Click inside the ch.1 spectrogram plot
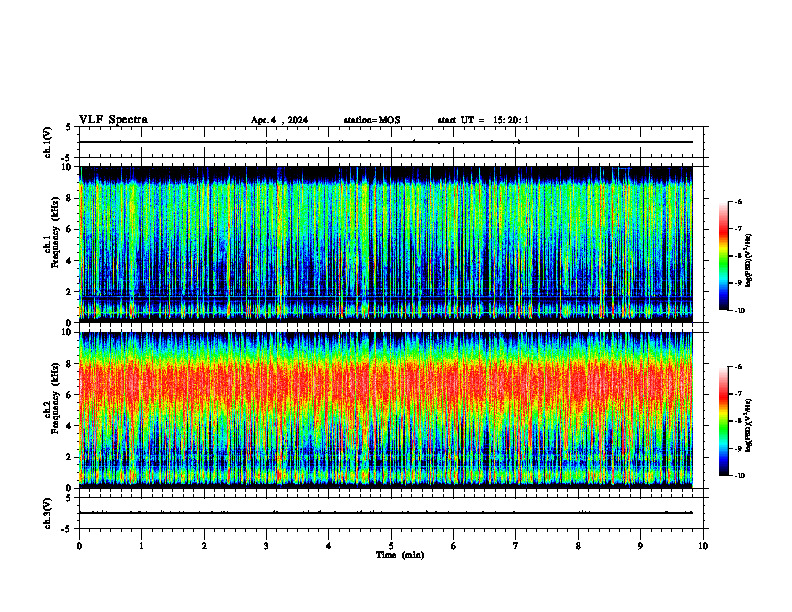 pyautogui.click(x=386, y=244)
